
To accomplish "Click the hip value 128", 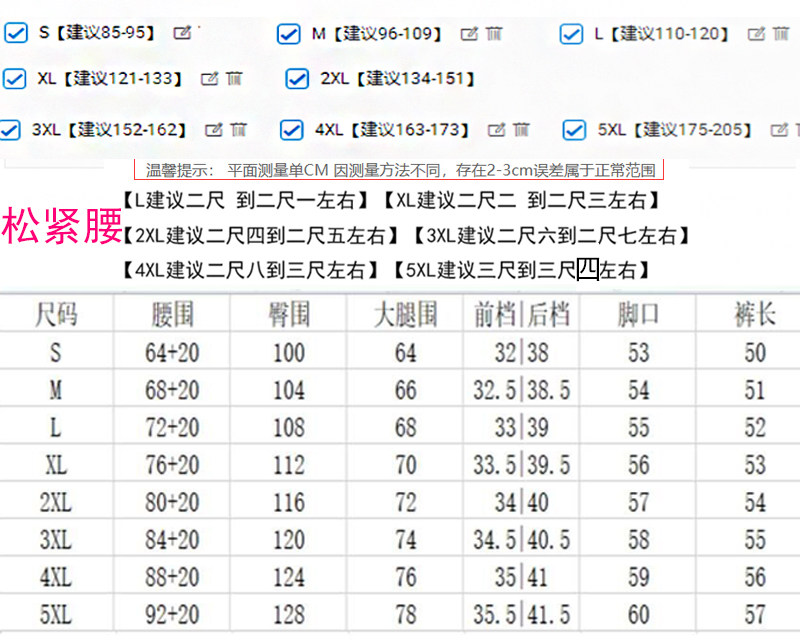I will pyautogui.click(x=289, y=615).
